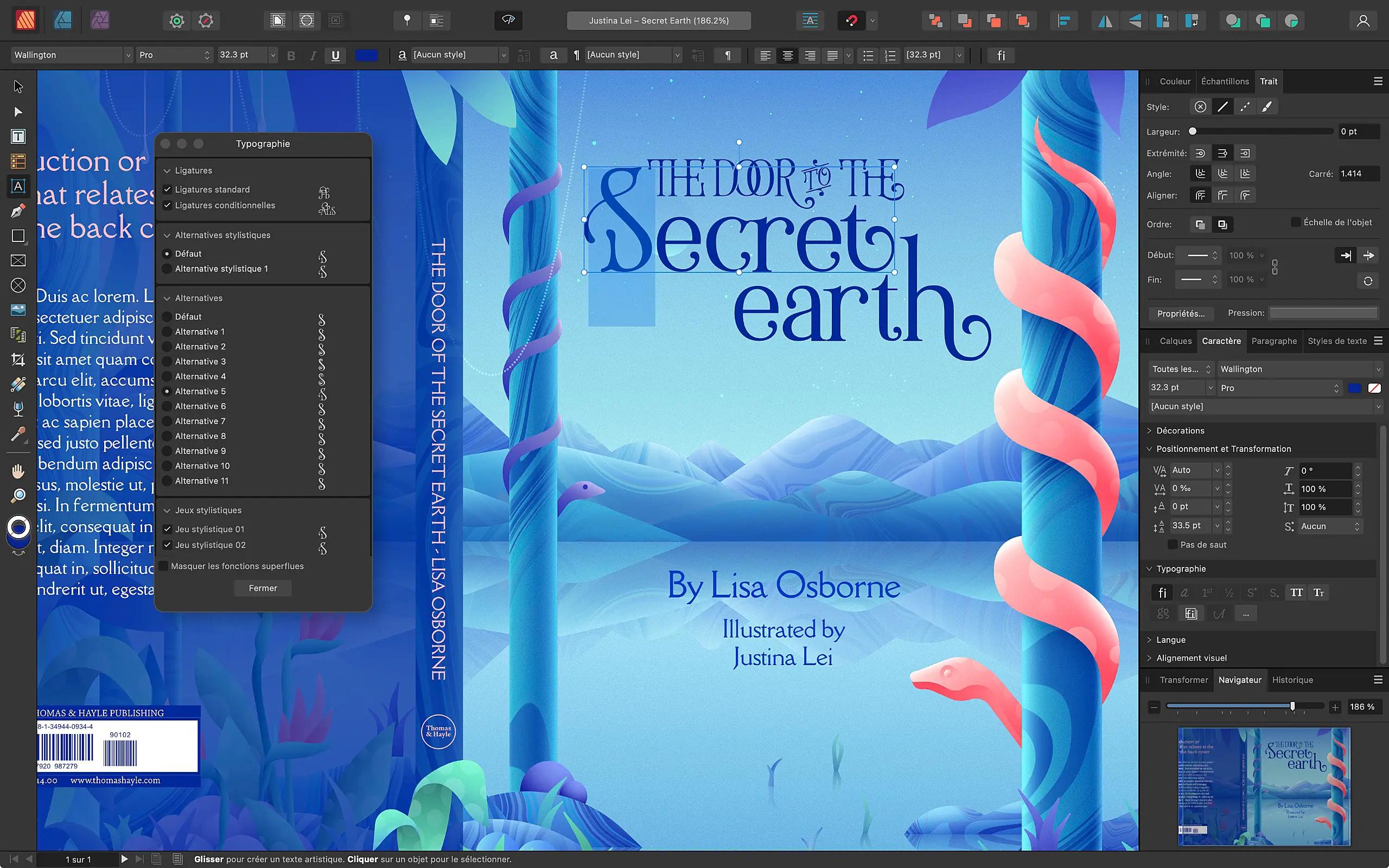This screenshot has width=1389, height=868.
Task: Select Alternative stylistique 1 option
Action: click(167, 269)
